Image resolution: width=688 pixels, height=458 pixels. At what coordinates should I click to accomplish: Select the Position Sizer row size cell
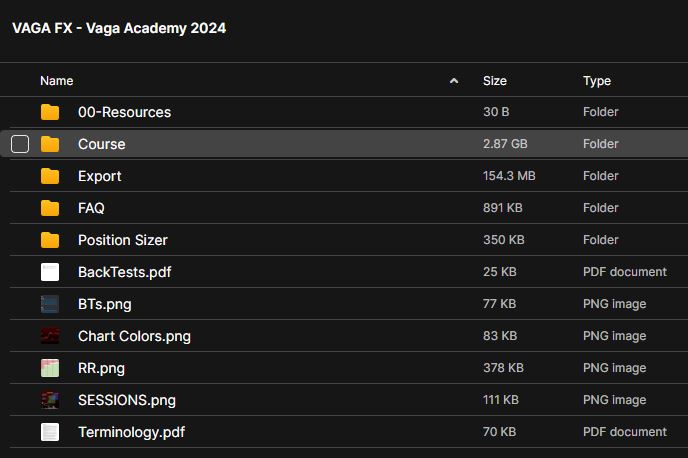click(x=504, y=240)
